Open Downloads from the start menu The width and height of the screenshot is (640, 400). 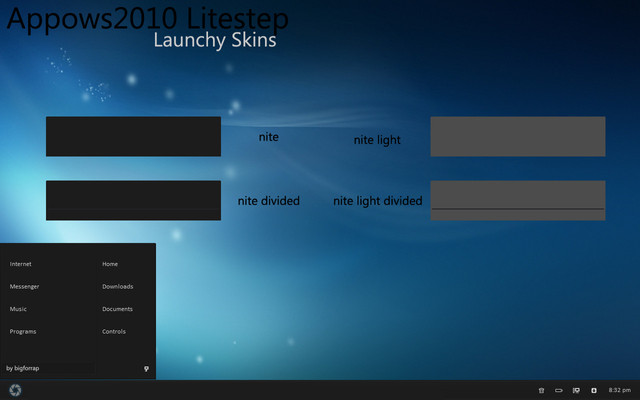click(118, 287)
